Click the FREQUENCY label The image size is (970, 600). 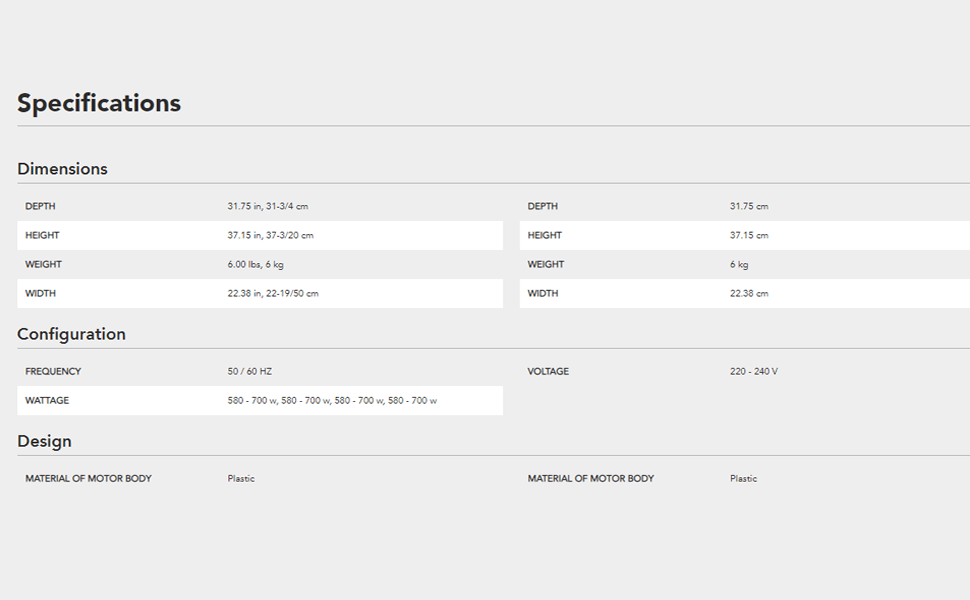[x=53, y=371]
